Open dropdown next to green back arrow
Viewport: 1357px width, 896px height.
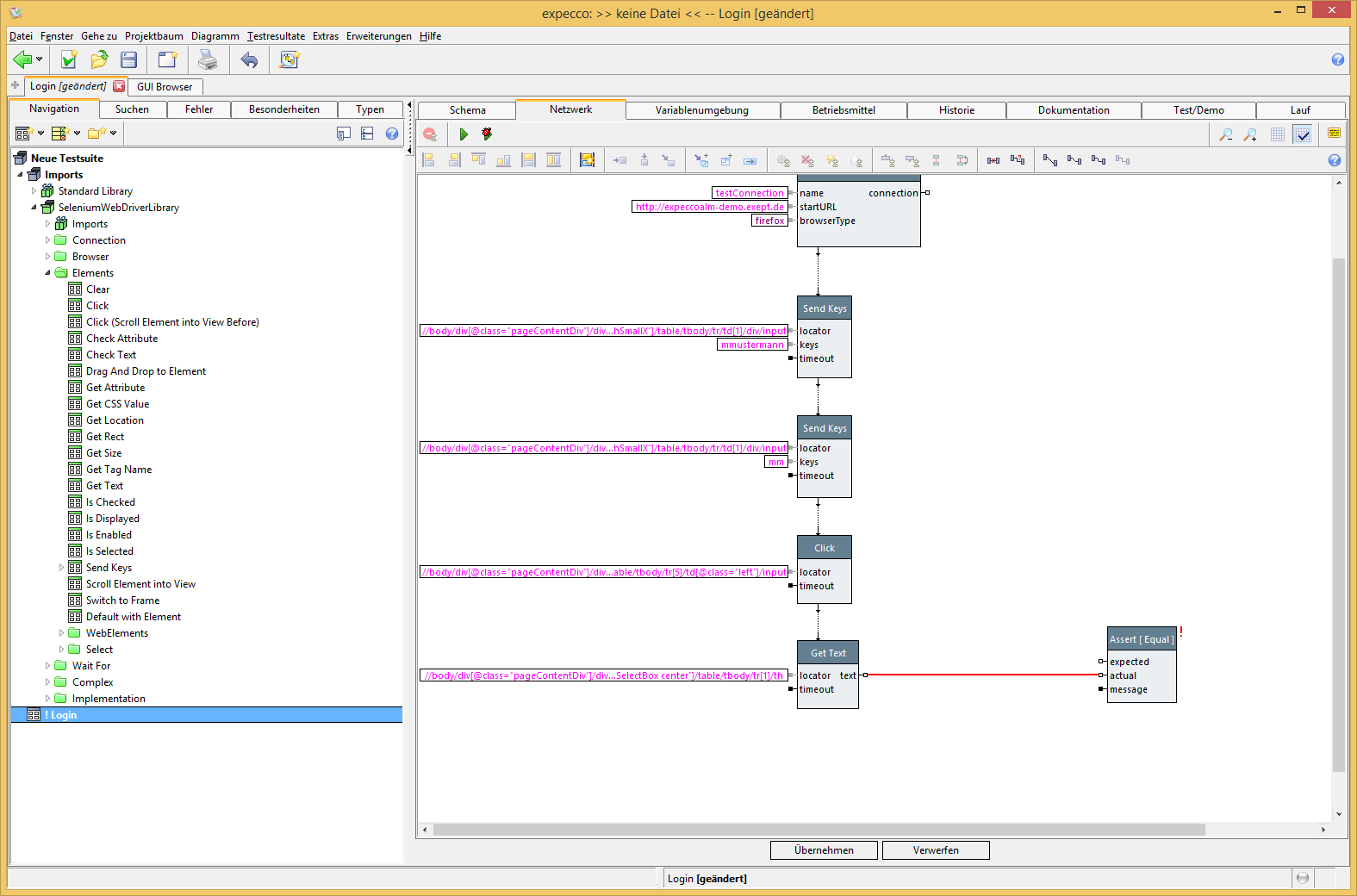coord(39,59)
